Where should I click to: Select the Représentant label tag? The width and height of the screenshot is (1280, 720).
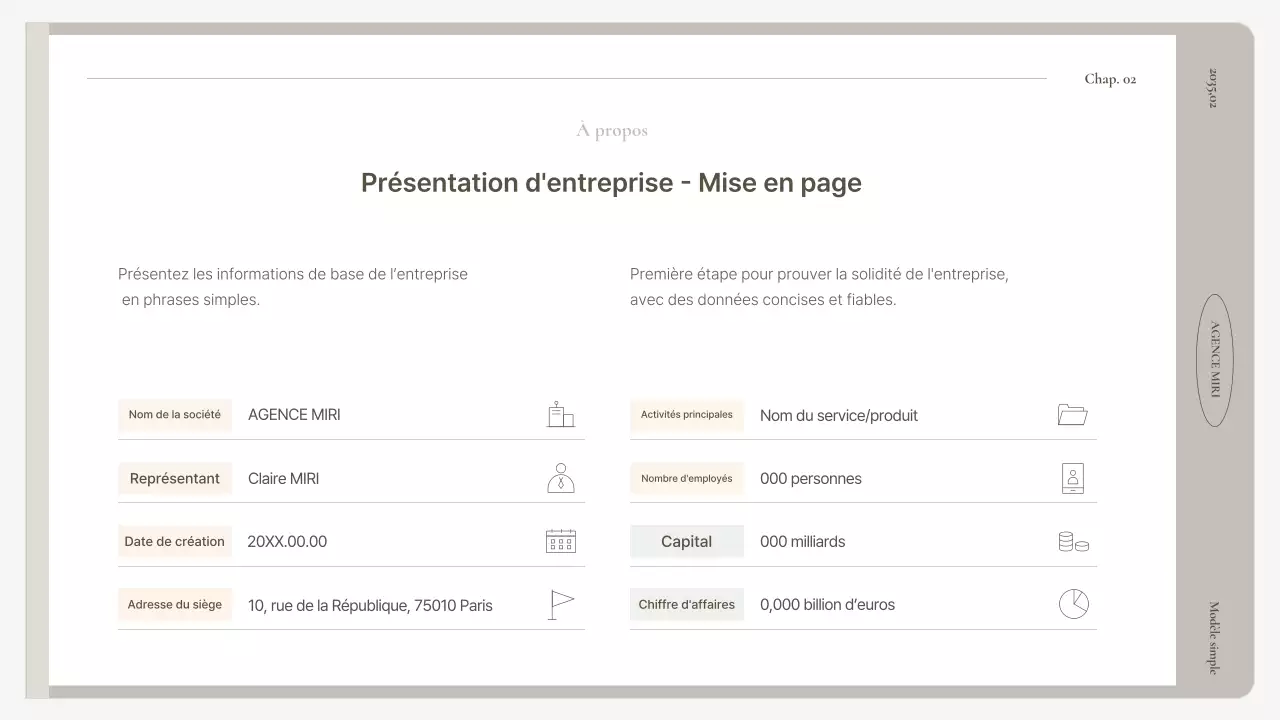pos(175,478)
